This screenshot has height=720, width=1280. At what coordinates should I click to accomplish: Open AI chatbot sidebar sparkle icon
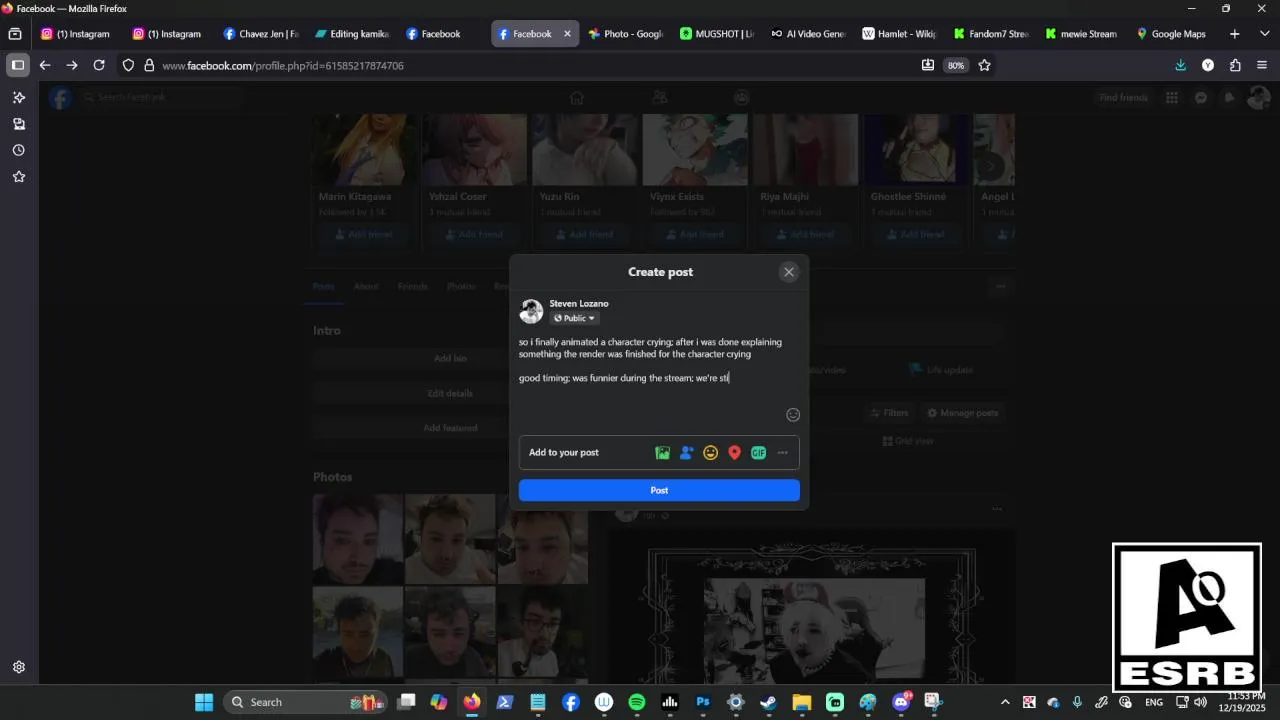[18, 97]
